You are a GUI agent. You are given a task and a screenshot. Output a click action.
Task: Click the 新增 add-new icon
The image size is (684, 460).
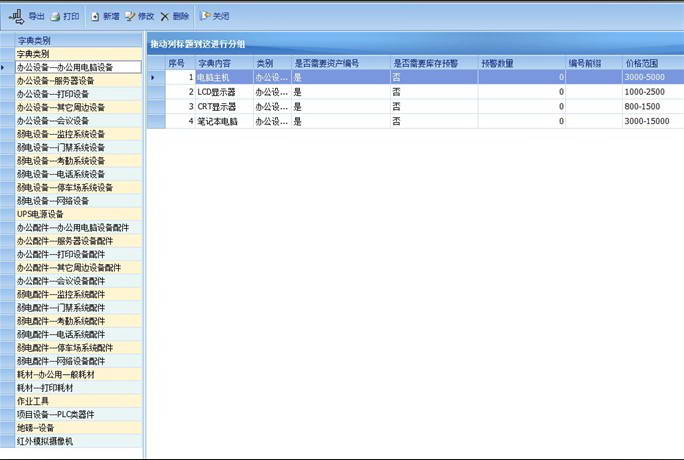(x=96, y=17)
